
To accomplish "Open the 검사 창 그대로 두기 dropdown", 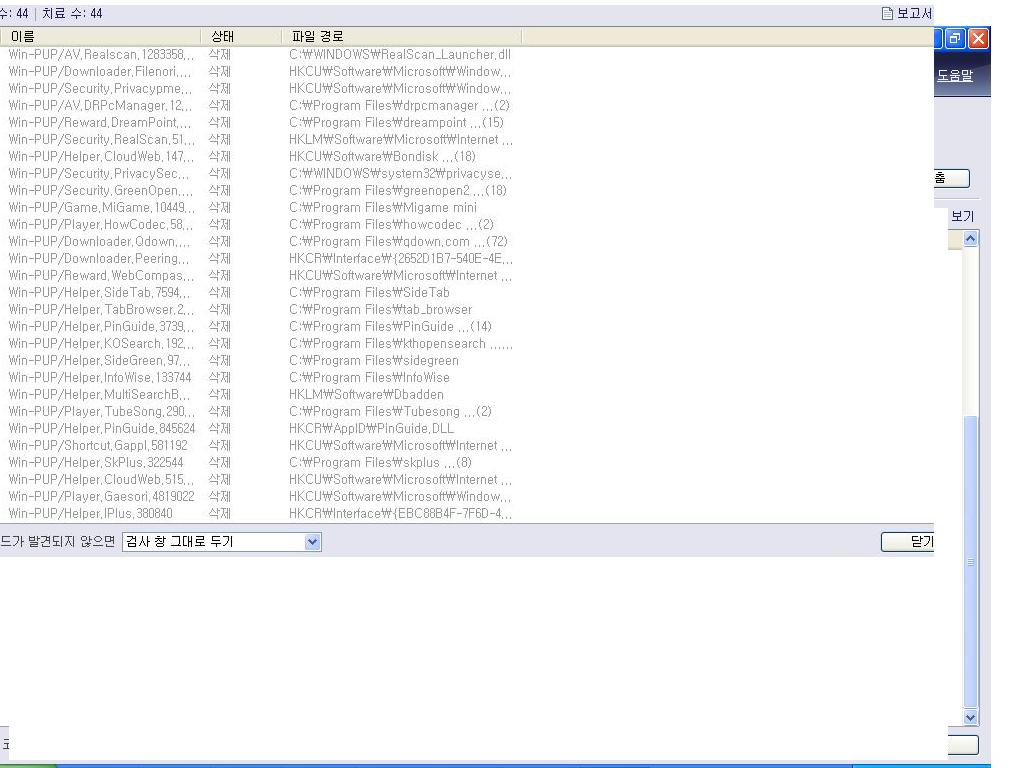I will click(x=221, y=541).
